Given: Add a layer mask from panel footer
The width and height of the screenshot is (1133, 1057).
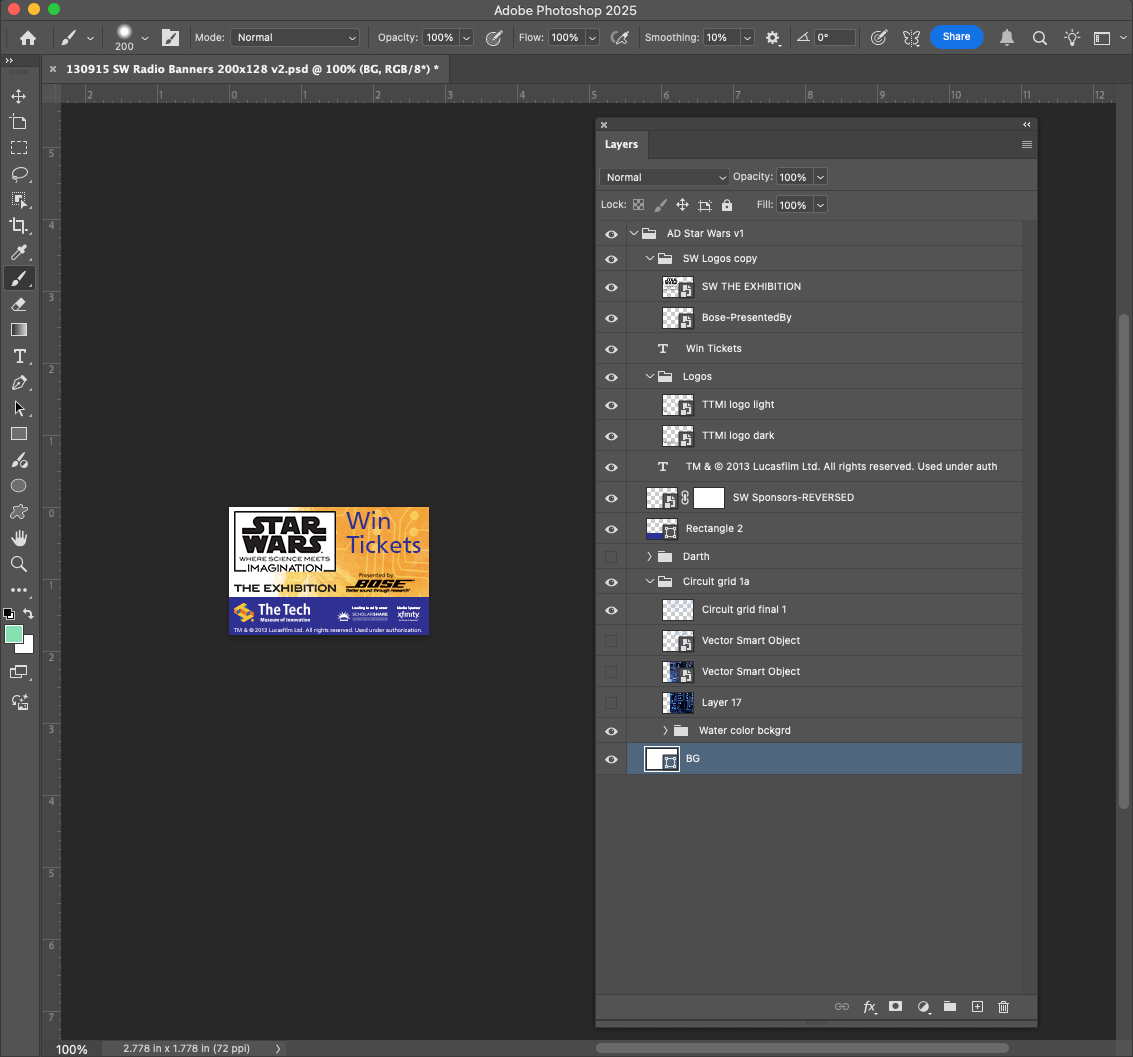Looking at the screenshot, I should click(895, 1006).
